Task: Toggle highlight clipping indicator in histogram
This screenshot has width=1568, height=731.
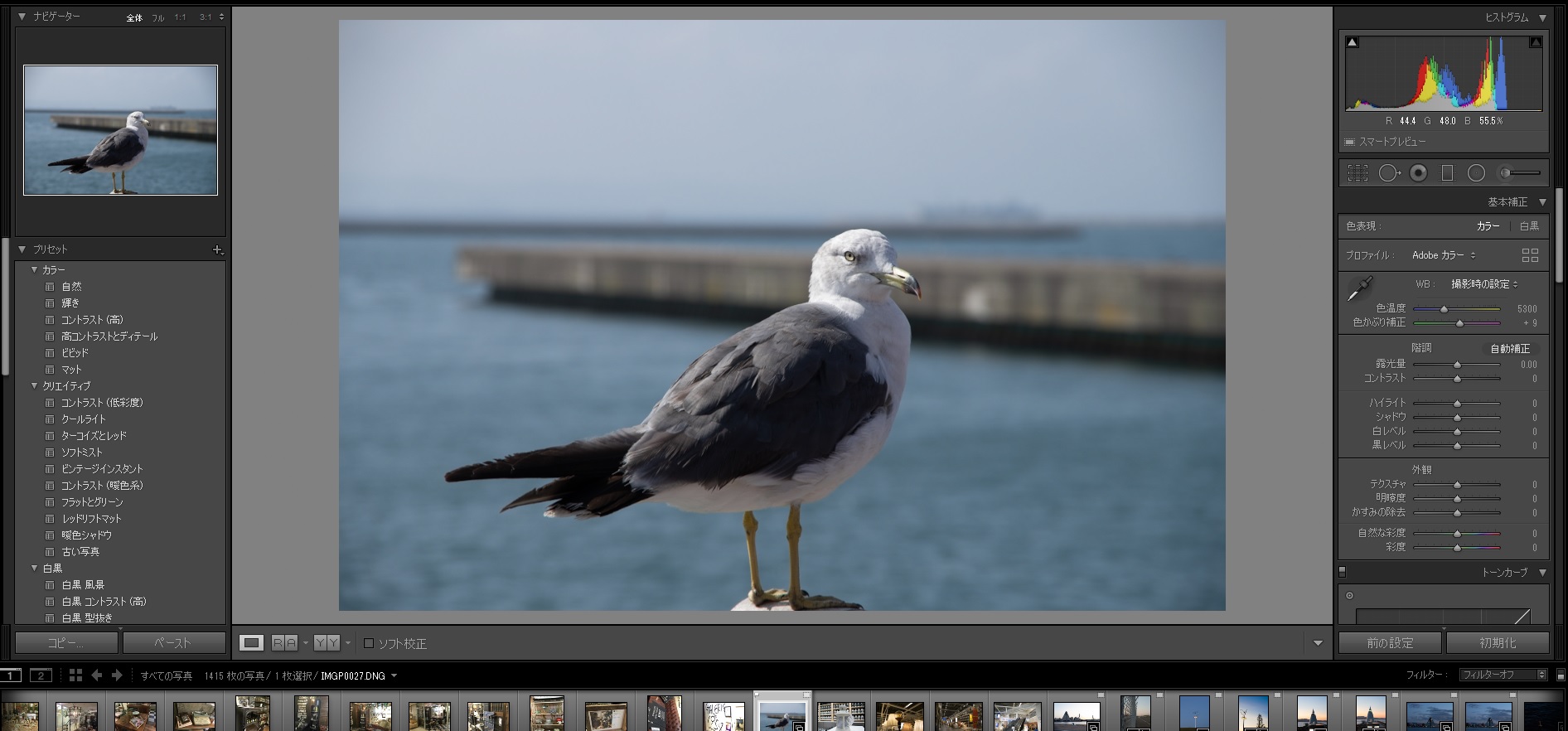Action: tap(1535, 42)
